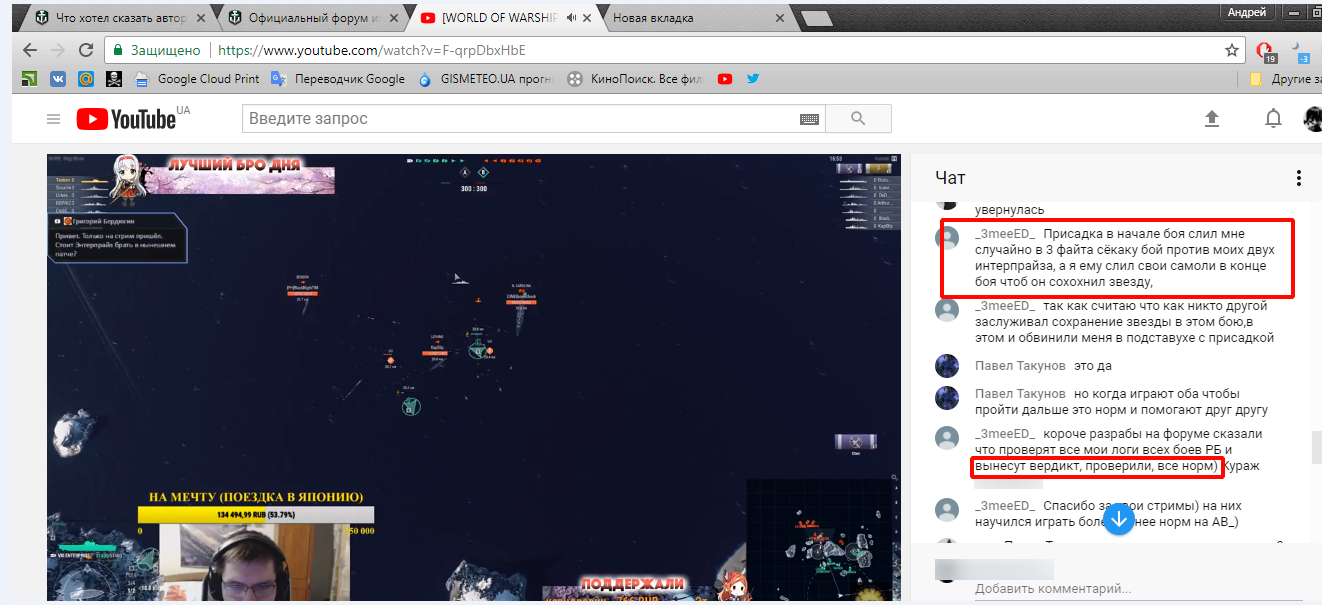Open КиноПоиск bookmark
The height and width of the screenshot is (605, 1322).
point(637,79)
